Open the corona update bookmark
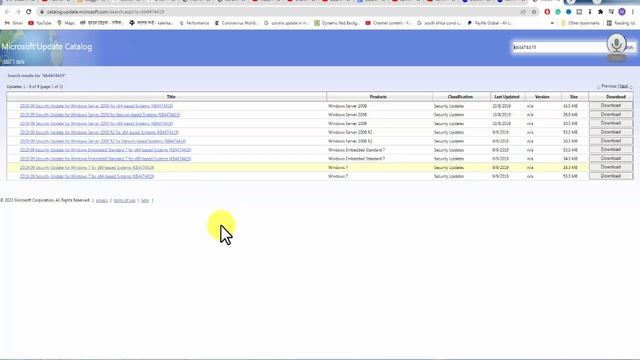The width and height of the screenshot is (640, 360). pos(286,23)
